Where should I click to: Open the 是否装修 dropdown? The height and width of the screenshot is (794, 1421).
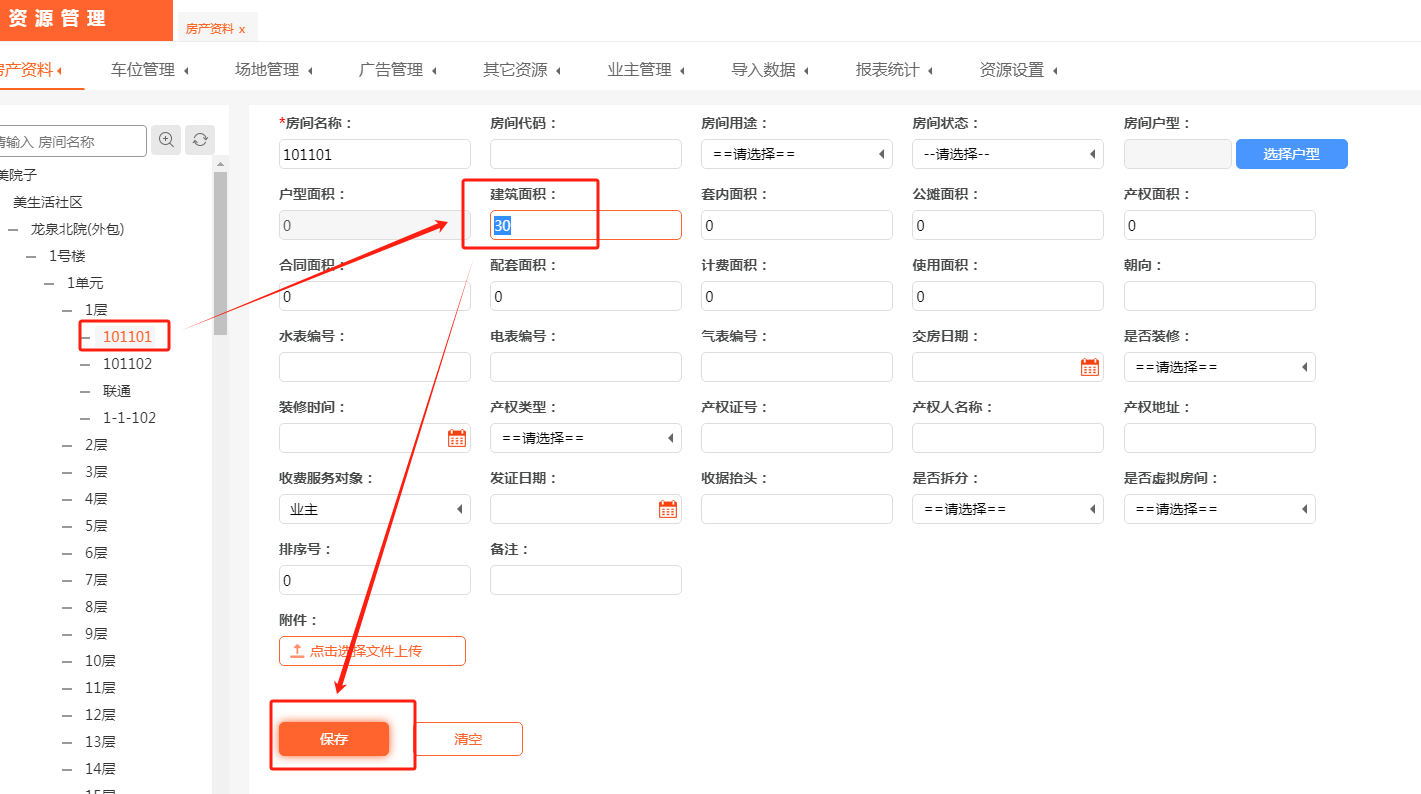(1219, 367)
